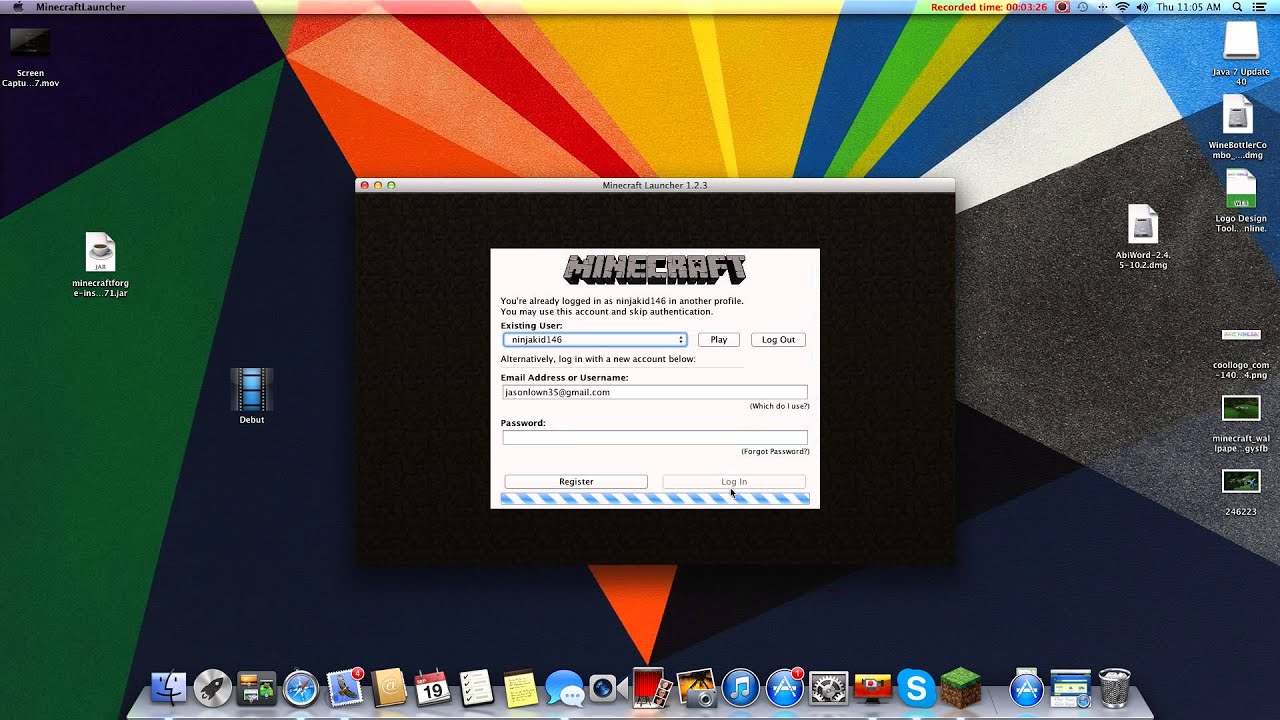The image size is (1280, 720).
Task: Open yellow Notes icon in dock
Action: pos(520,689)
